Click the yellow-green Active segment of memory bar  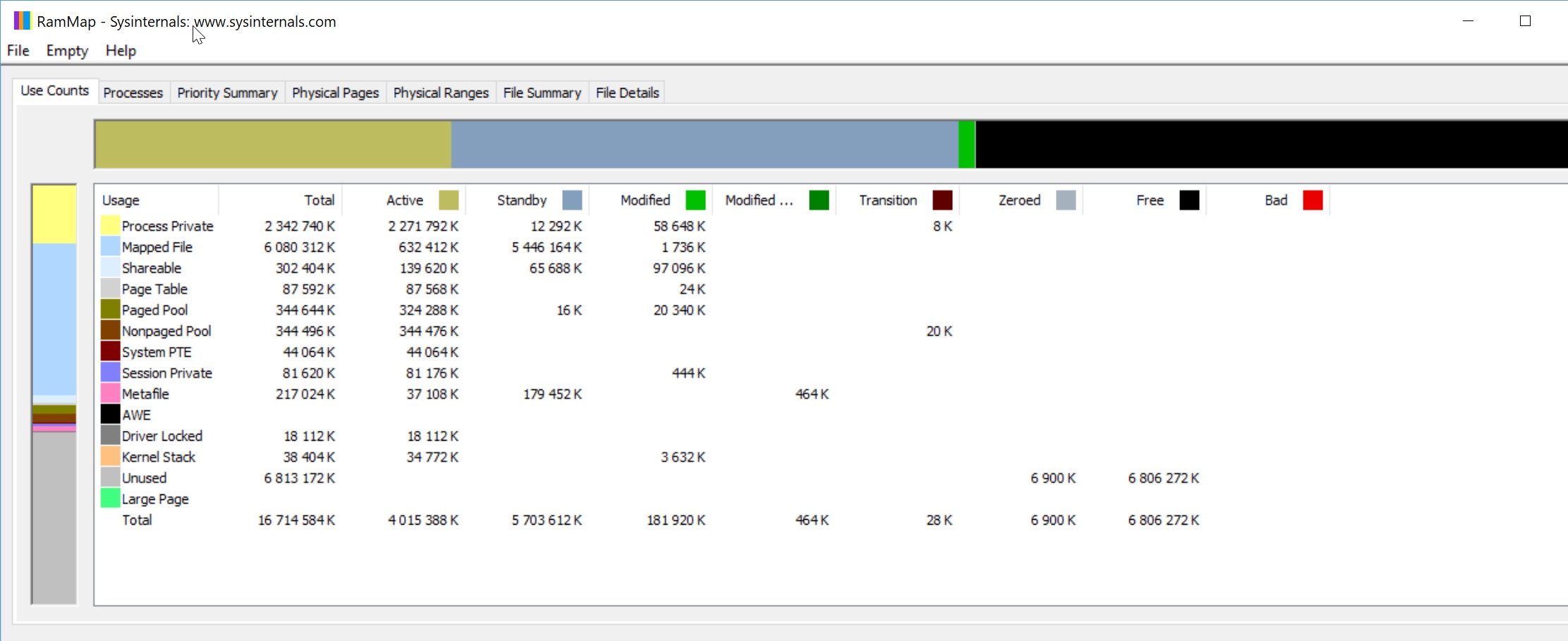(x=273, y=145)
